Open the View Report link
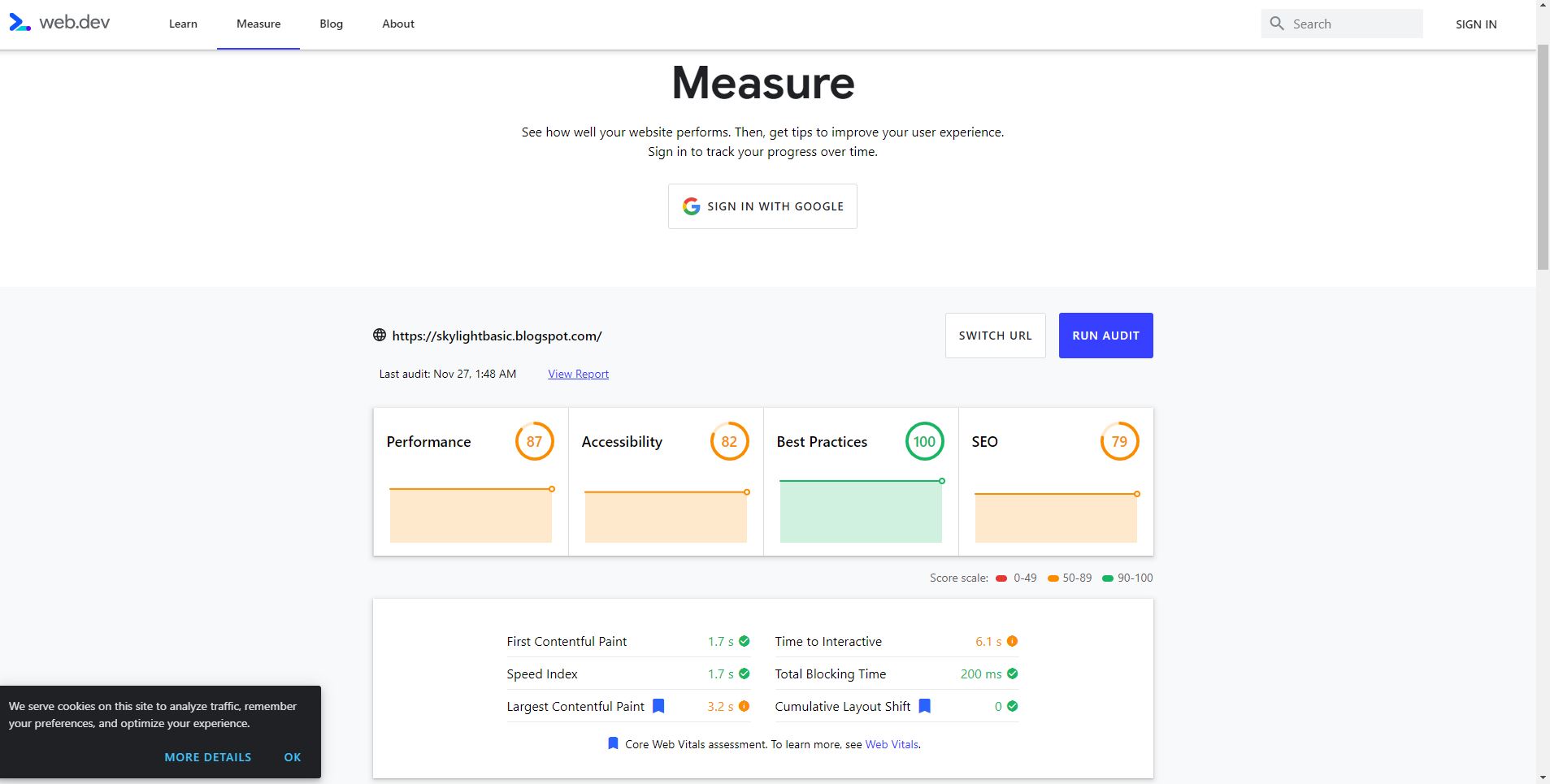Image resolution: width=1550 pixels, height=784 pixels. [578, 374]
